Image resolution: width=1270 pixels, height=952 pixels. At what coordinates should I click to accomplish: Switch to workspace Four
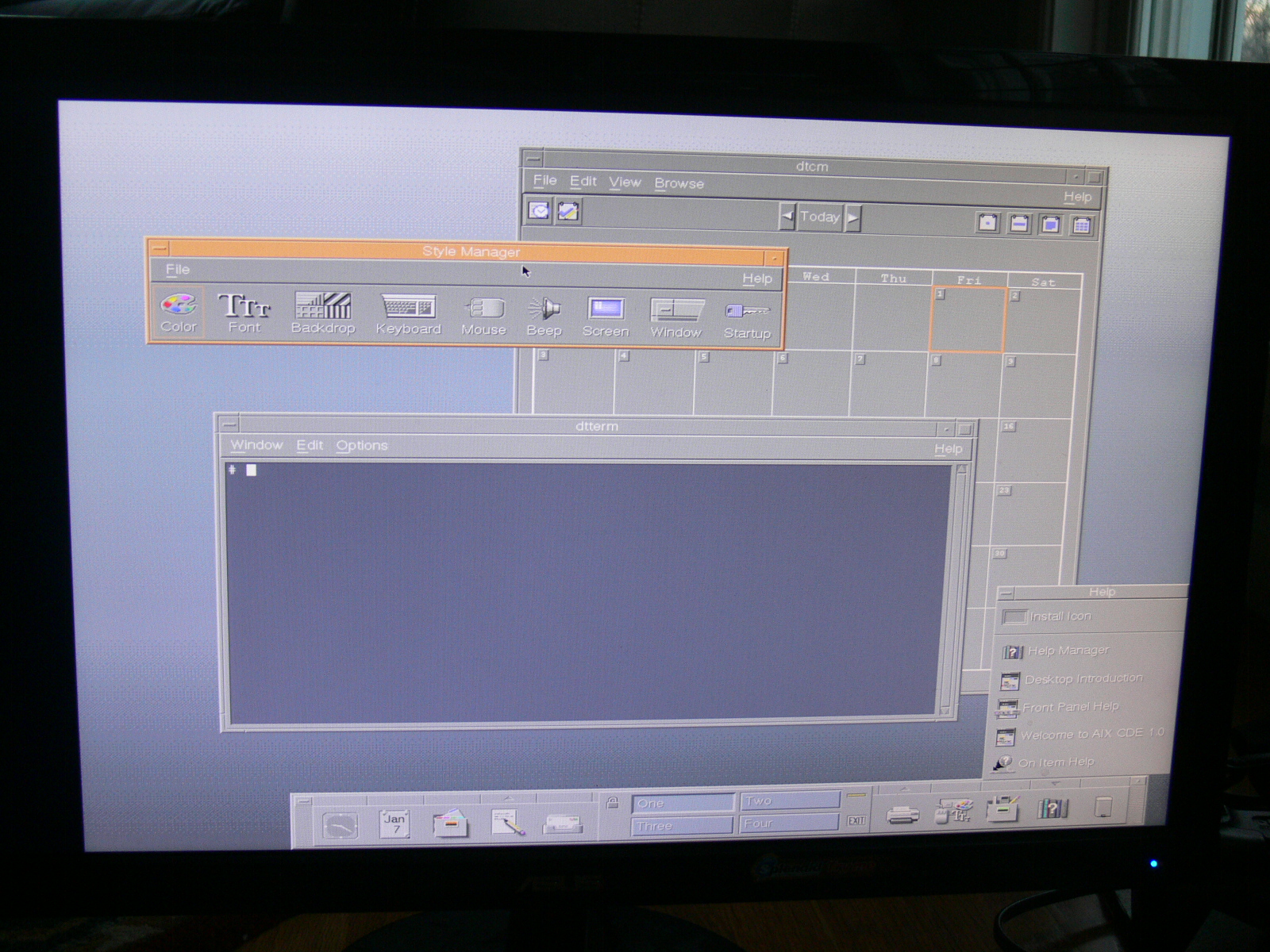789,824
